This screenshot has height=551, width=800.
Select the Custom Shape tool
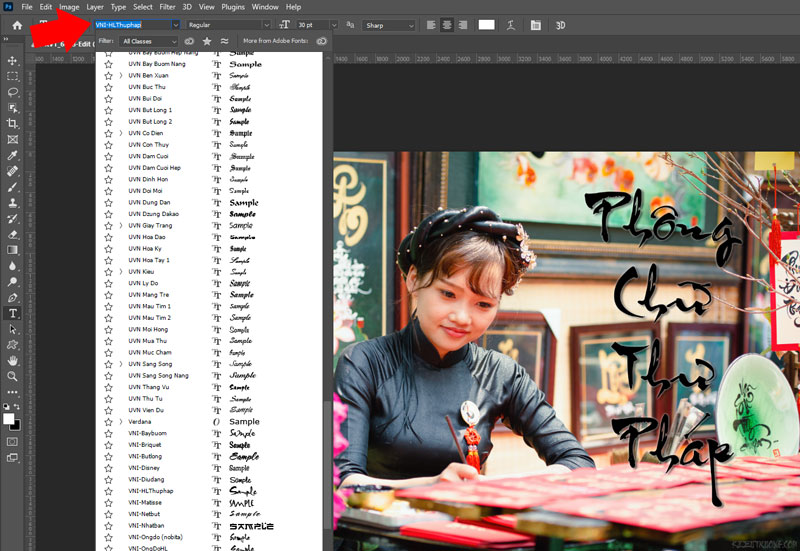pyautogui.click(x=12, y=345)
